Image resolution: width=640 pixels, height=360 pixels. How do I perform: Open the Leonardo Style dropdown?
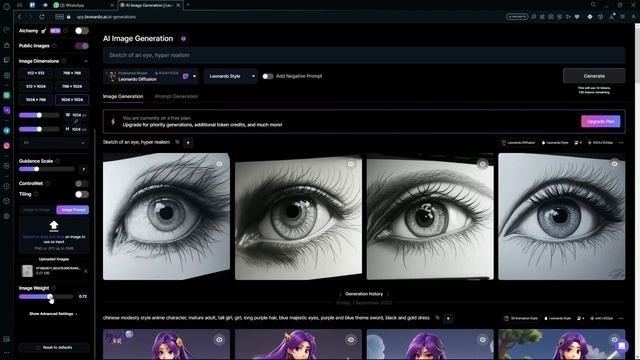pos(231,76)
